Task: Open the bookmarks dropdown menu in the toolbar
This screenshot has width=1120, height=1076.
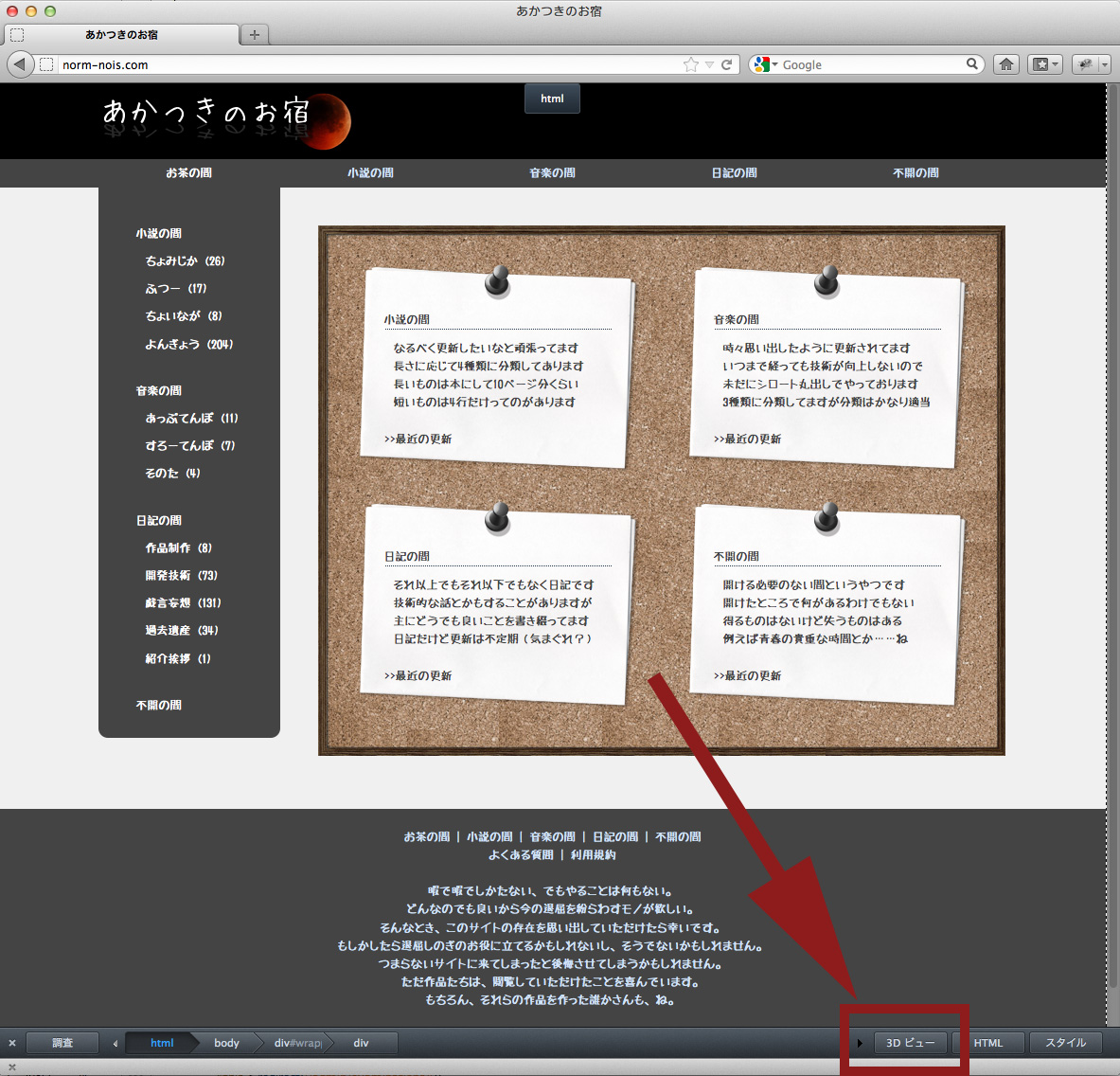Action: point(1045,64)
